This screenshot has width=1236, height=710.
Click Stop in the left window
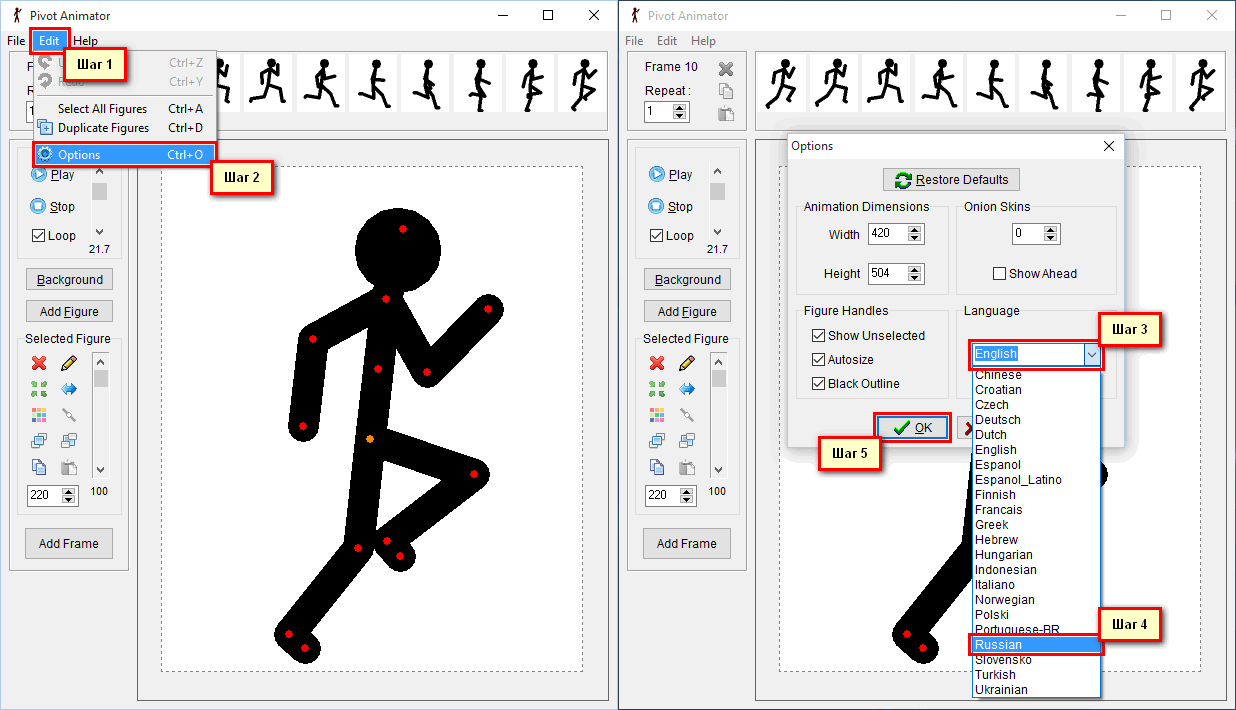[53, 206]
